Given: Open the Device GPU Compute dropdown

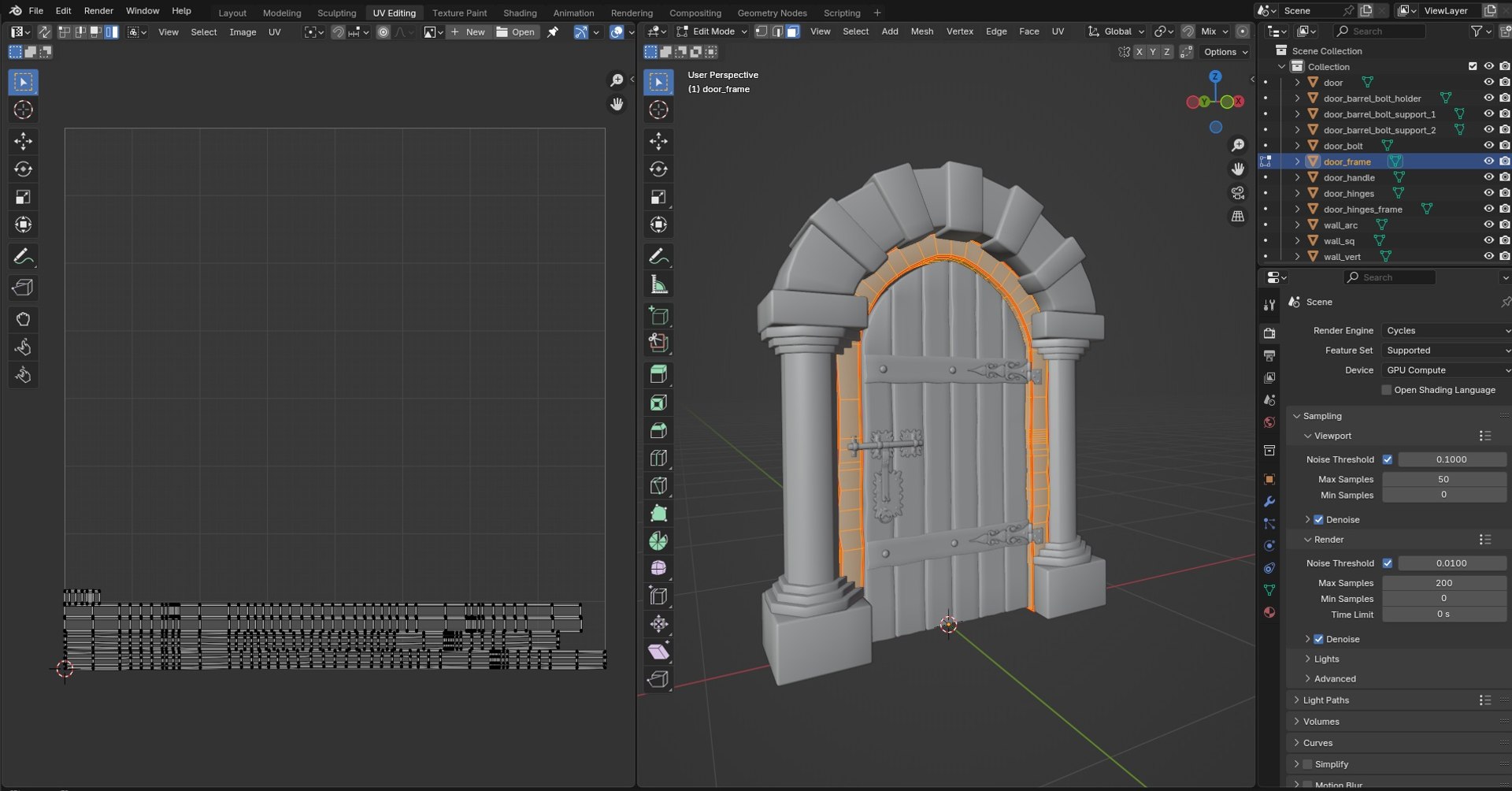Looking at the screenshot, I should [x=1446, y=370].
